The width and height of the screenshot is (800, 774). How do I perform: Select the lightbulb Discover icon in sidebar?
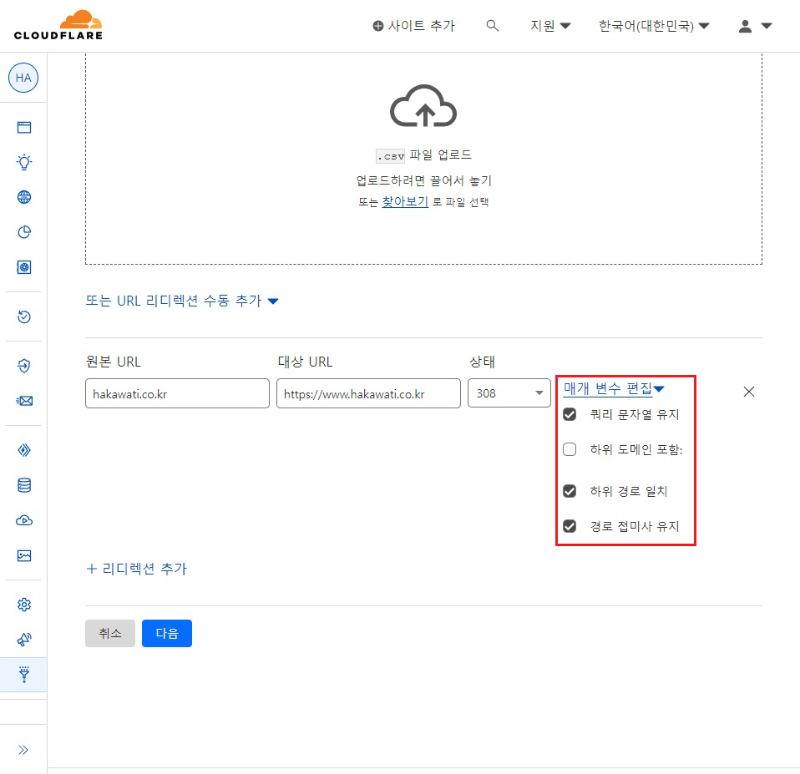(23, 160)
